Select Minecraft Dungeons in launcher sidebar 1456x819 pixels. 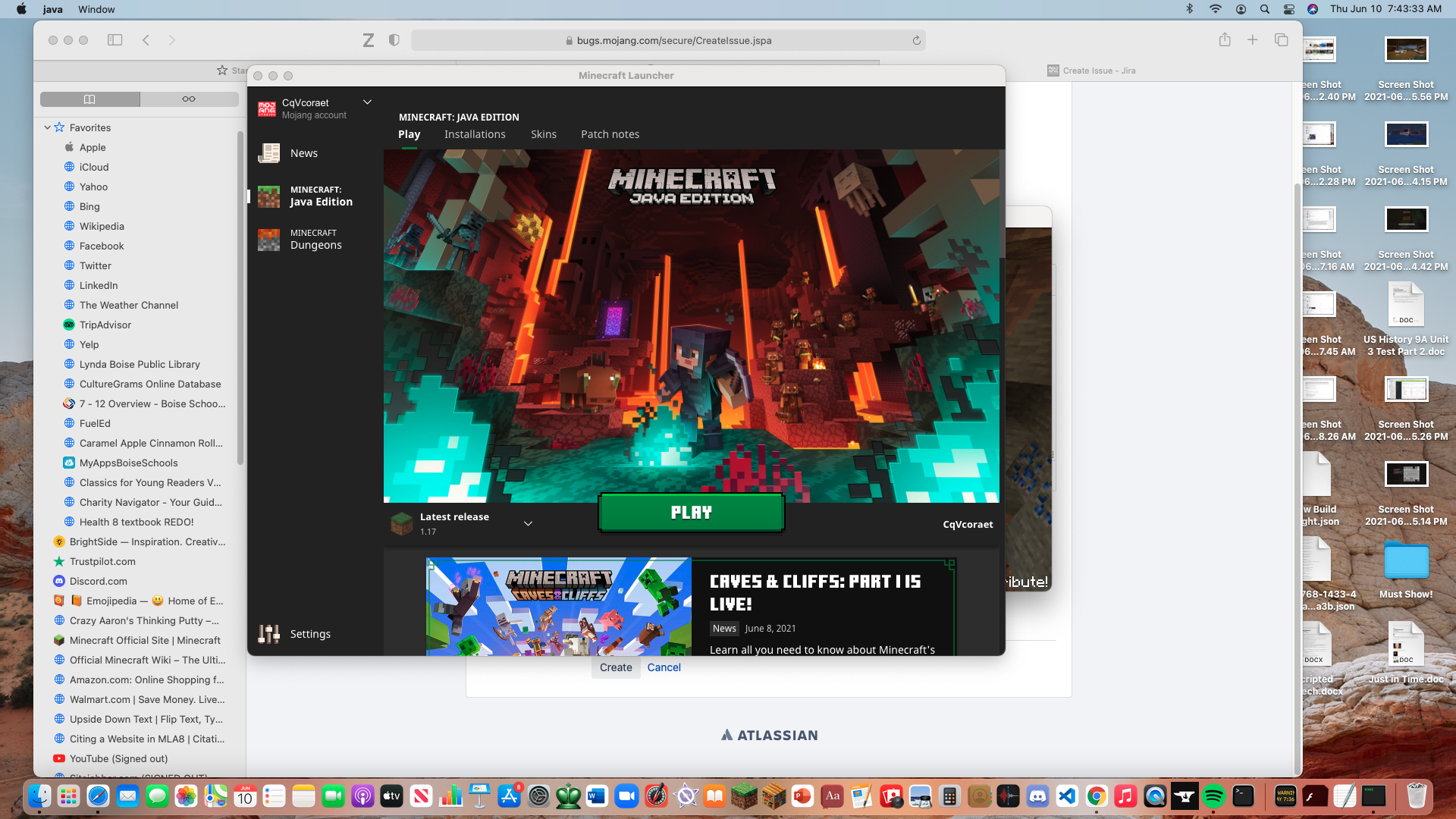coord(315,240)
